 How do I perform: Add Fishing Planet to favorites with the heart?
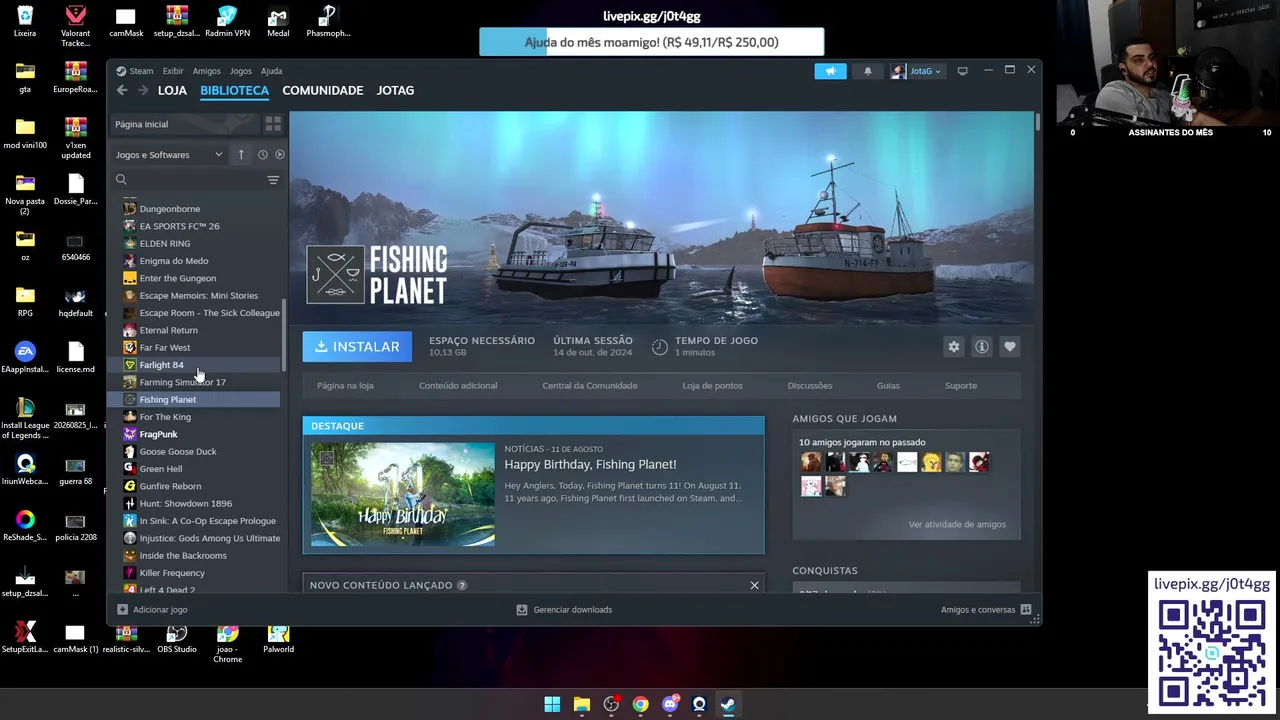click(1010, 346)
